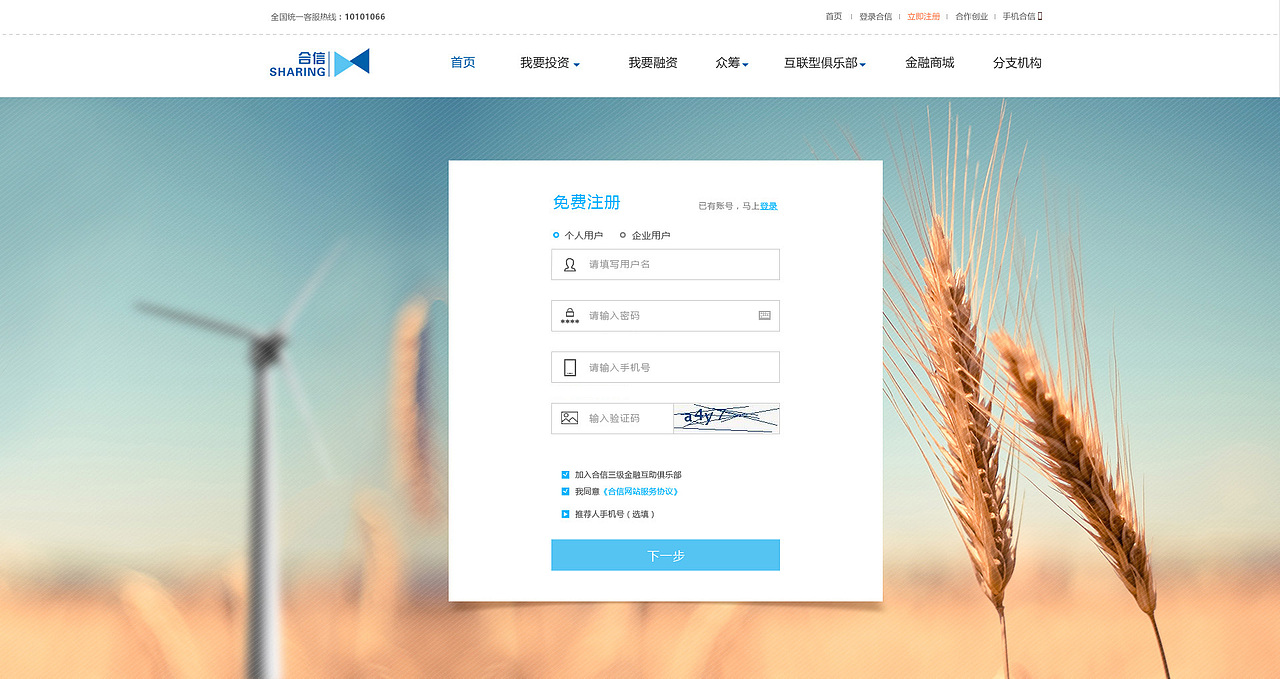Screen dimensions: 1280x679
Task: Open 金融商城 in the main navigation
Action: [930, 63]
